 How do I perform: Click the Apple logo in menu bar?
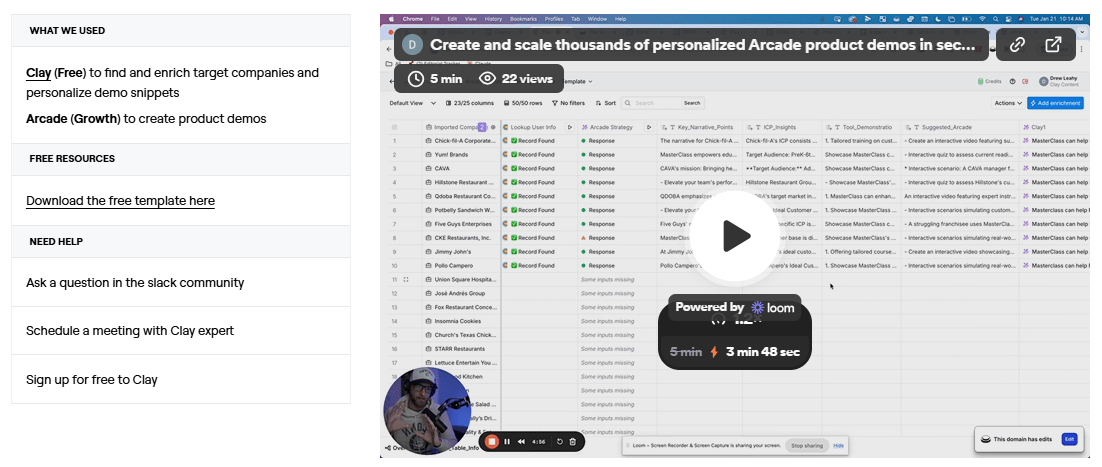[x=391, y=19]
